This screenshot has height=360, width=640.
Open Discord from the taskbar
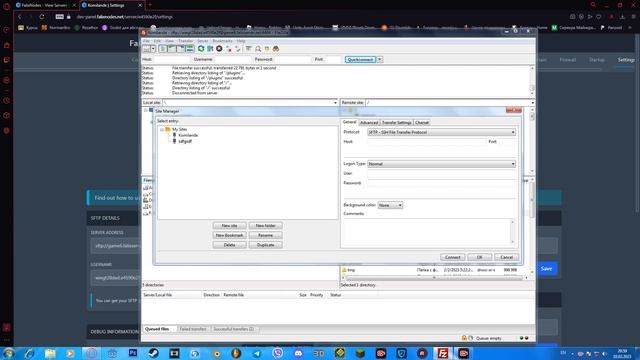(298, 353)
